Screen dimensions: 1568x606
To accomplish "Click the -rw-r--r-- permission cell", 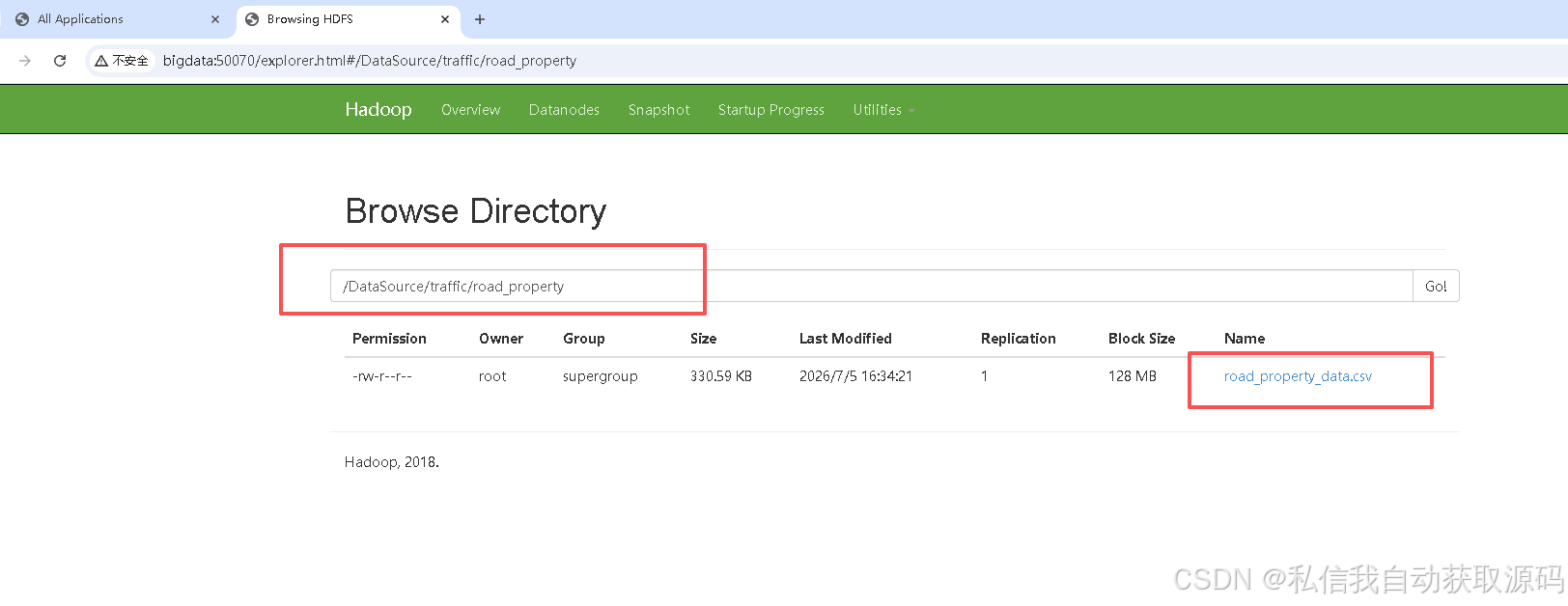I will tap(382, 376).
